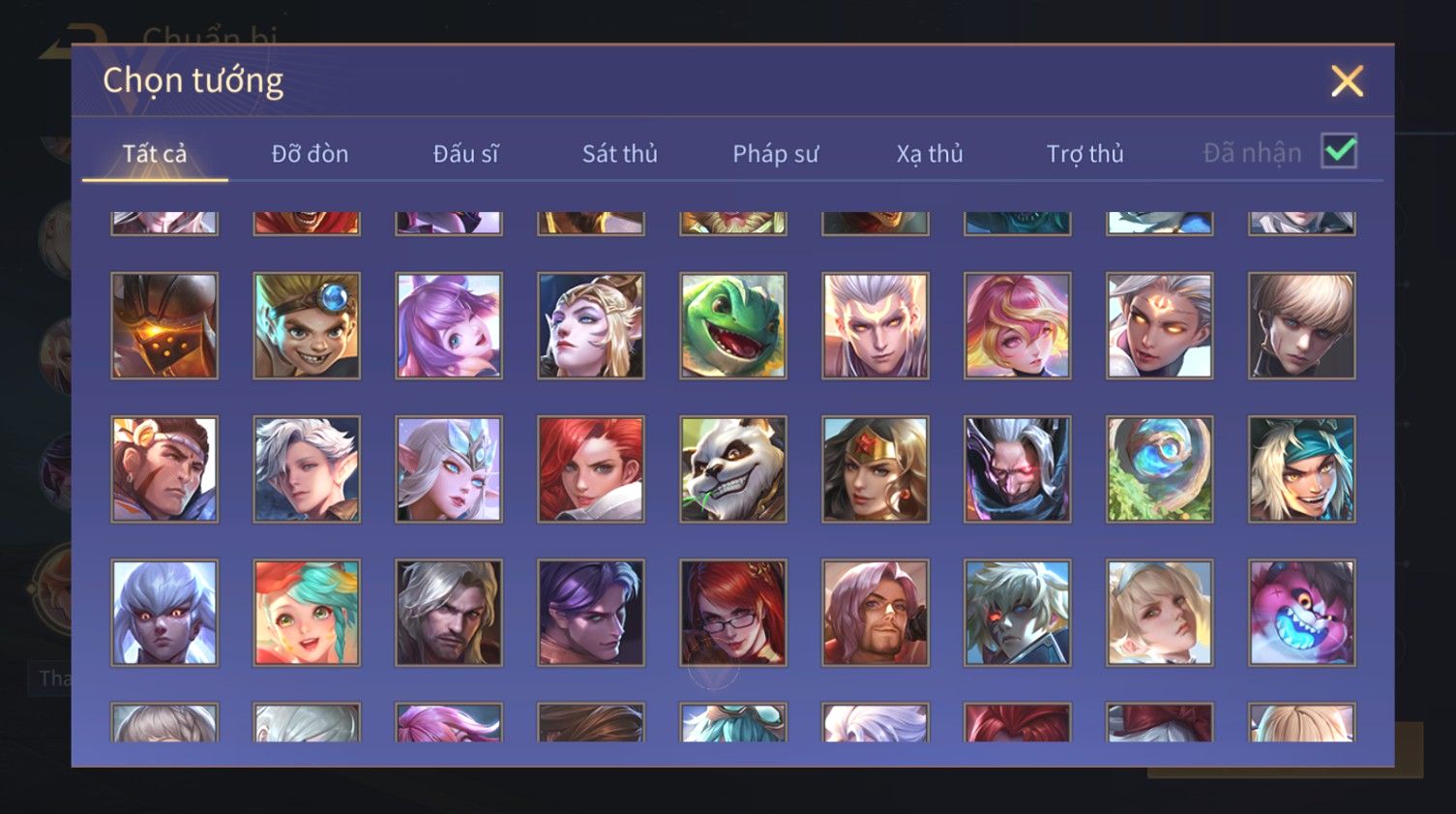Pick the panda hero portrait
The height and width of the screenshot is (814, 1456).
point(733,469)
